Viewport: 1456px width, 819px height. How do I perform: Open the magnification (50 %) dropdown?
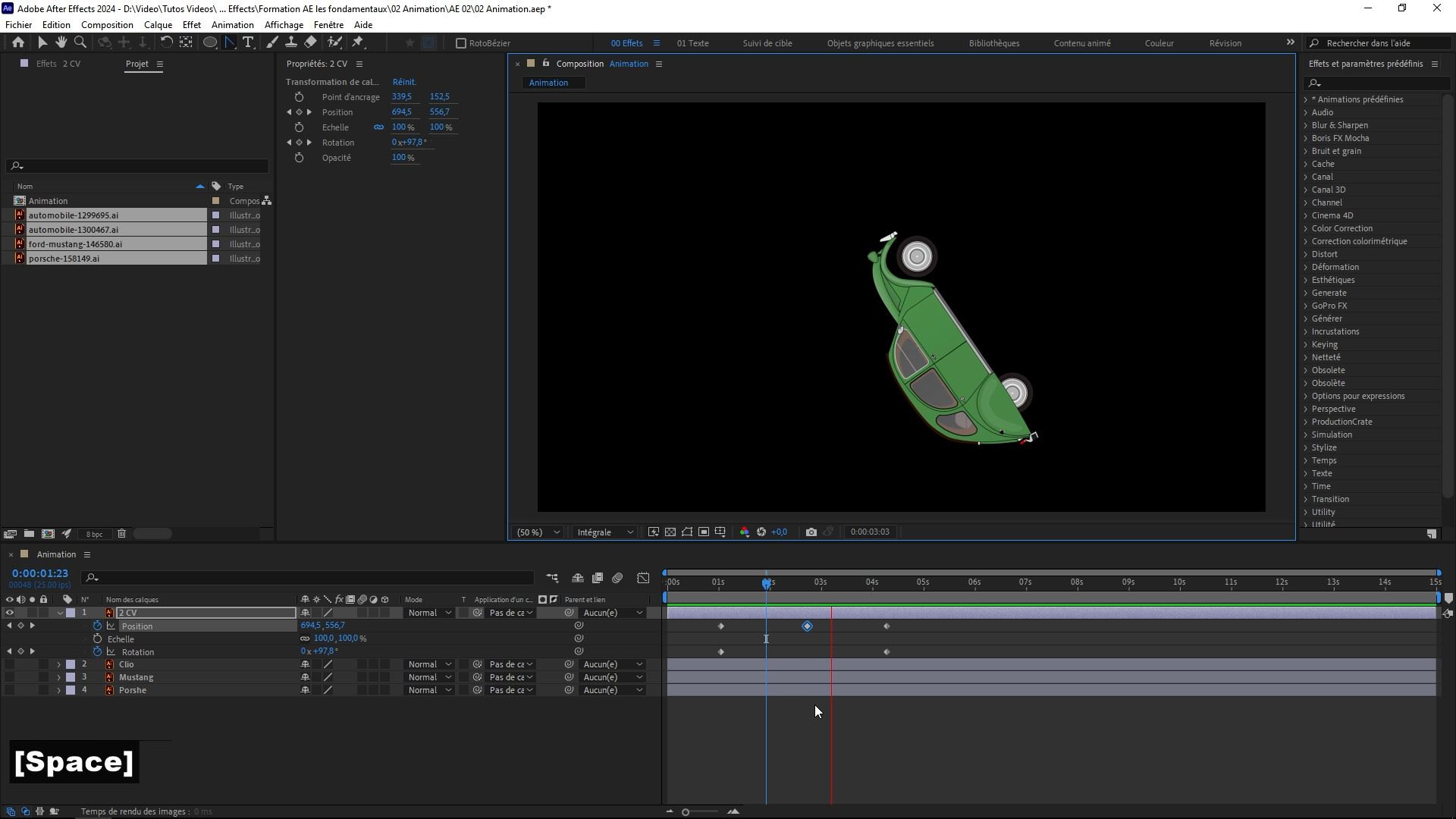538,532
